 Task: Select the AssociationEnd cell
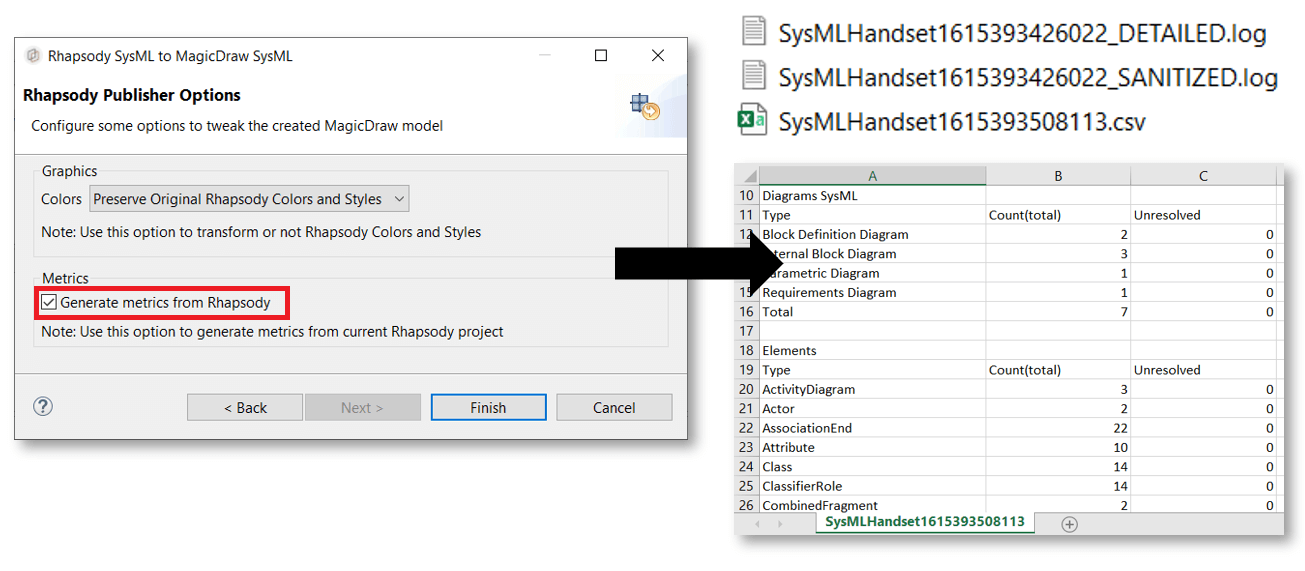[x=872, y=428]
